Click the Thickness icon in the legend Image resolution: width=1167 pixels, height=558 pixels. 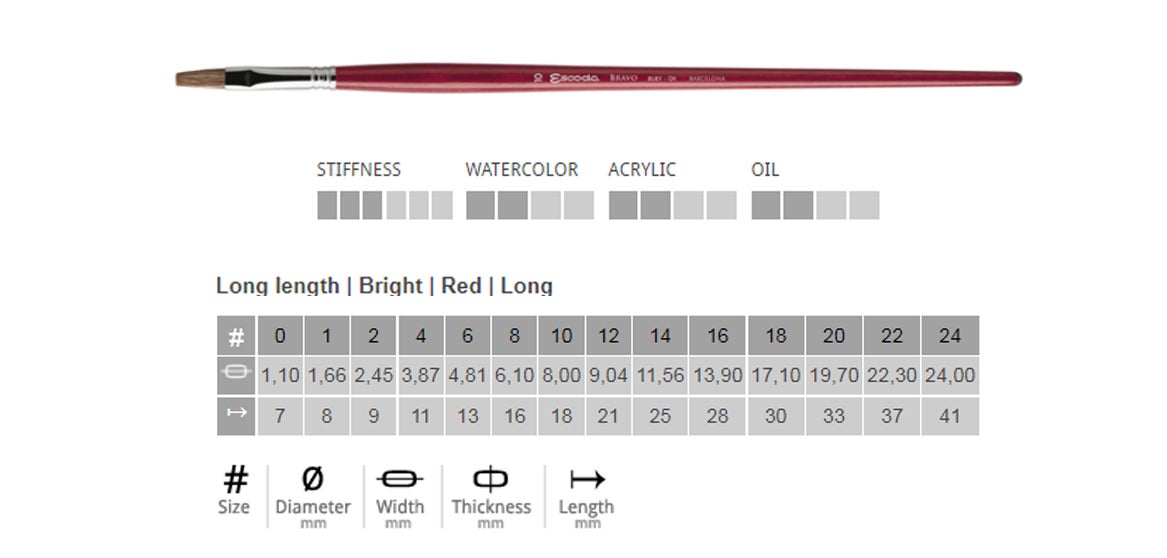tap(490, 479)
